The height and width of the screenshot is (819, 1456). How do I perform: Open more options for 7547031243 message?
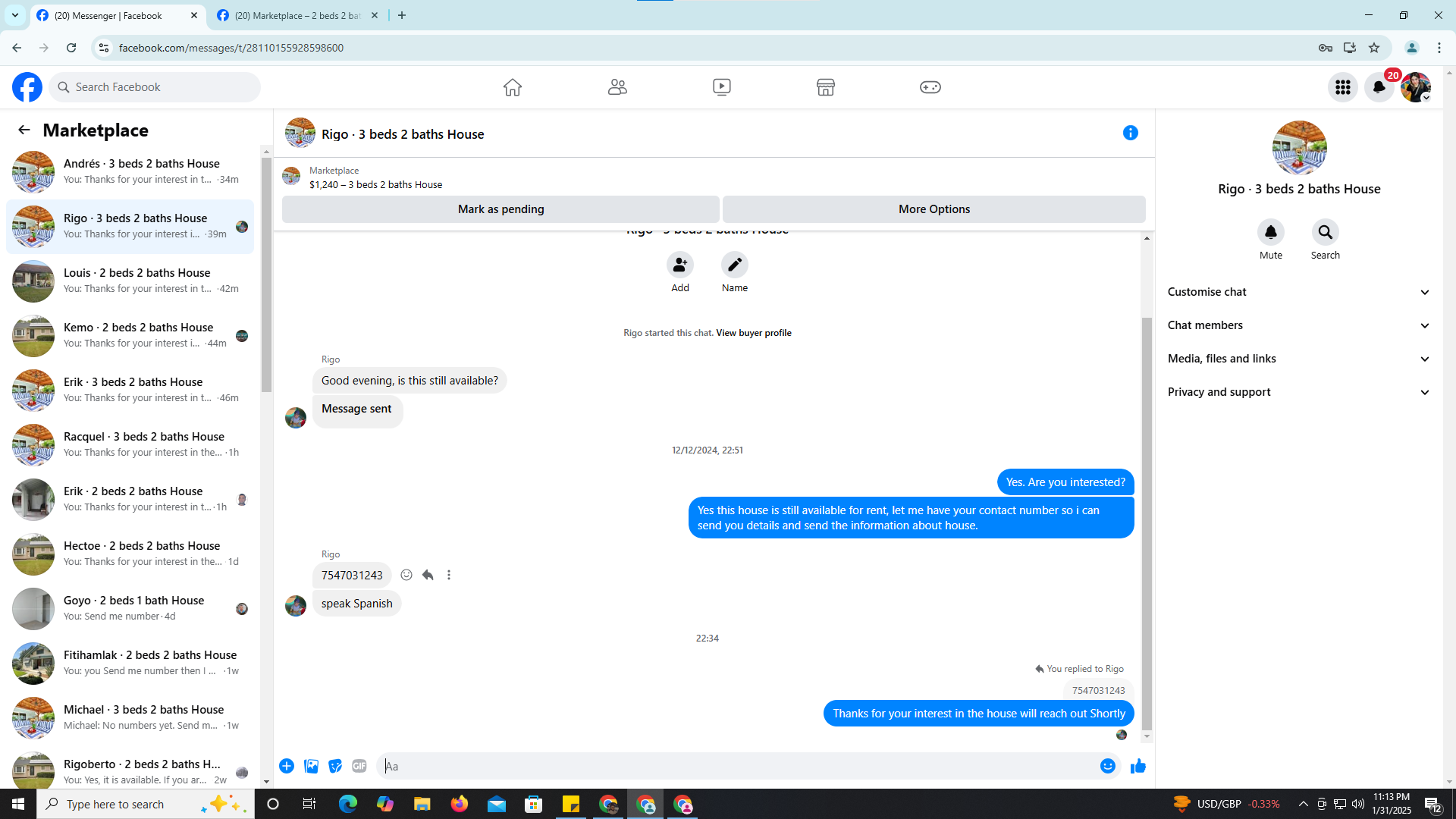pyautogui.click(x=449, y=576)
